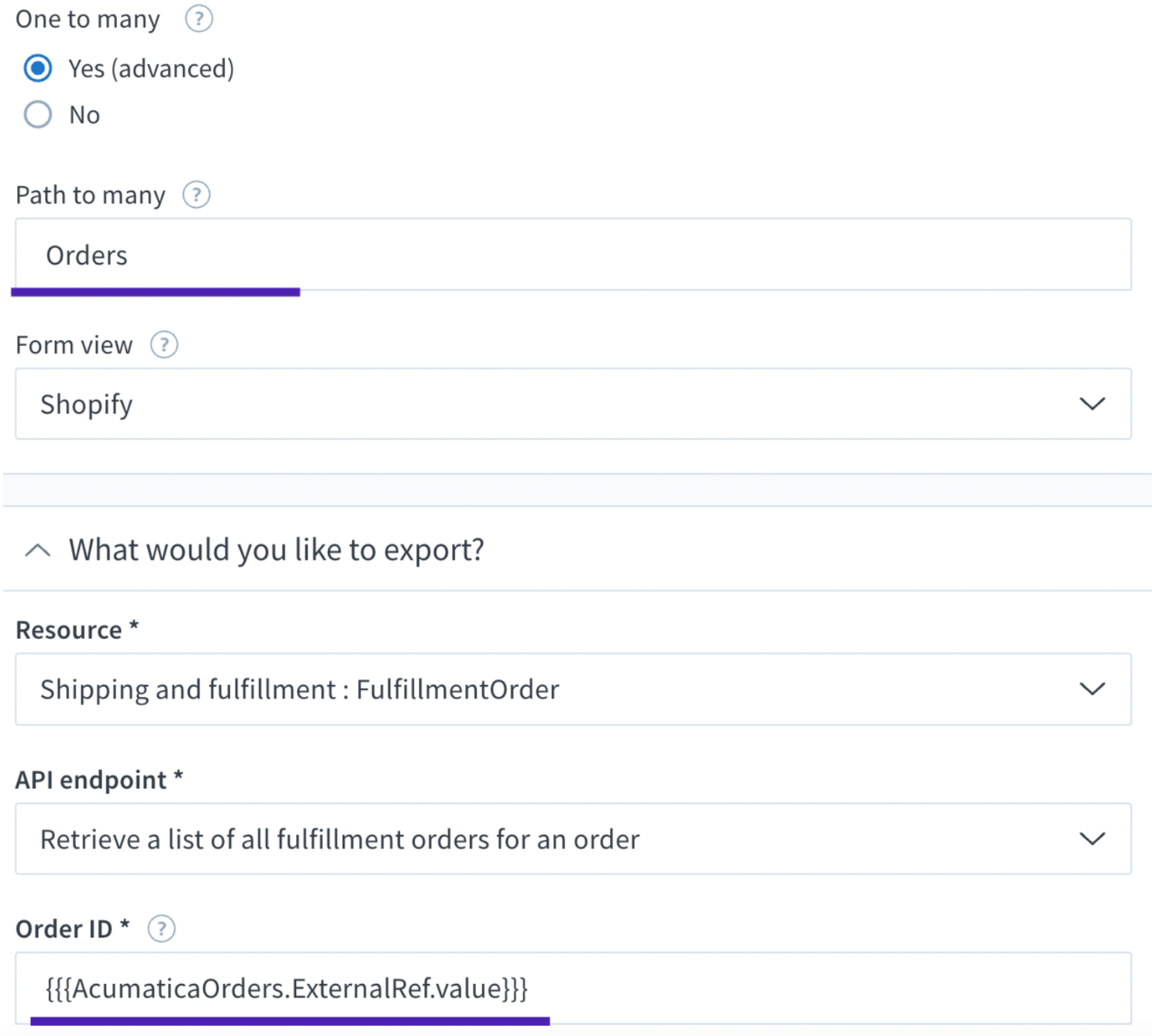The height and width of the screenshot is (1036, 1152).
Task: Click API endpoint chevron arrow
Action: pos(1092,839)
